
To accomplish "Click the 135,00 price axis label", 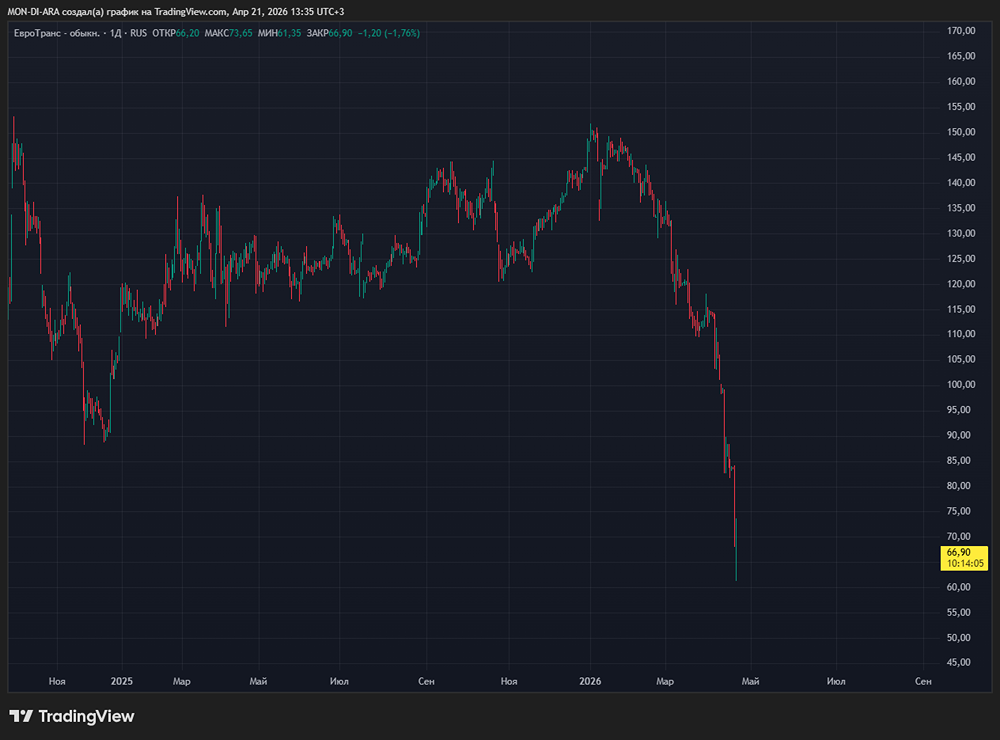I will click(x=961, y=208).
